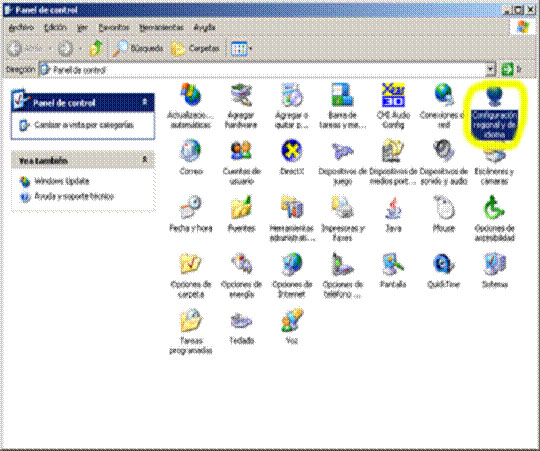
Task: Open Fecha y hora settings
Action: 191,213
